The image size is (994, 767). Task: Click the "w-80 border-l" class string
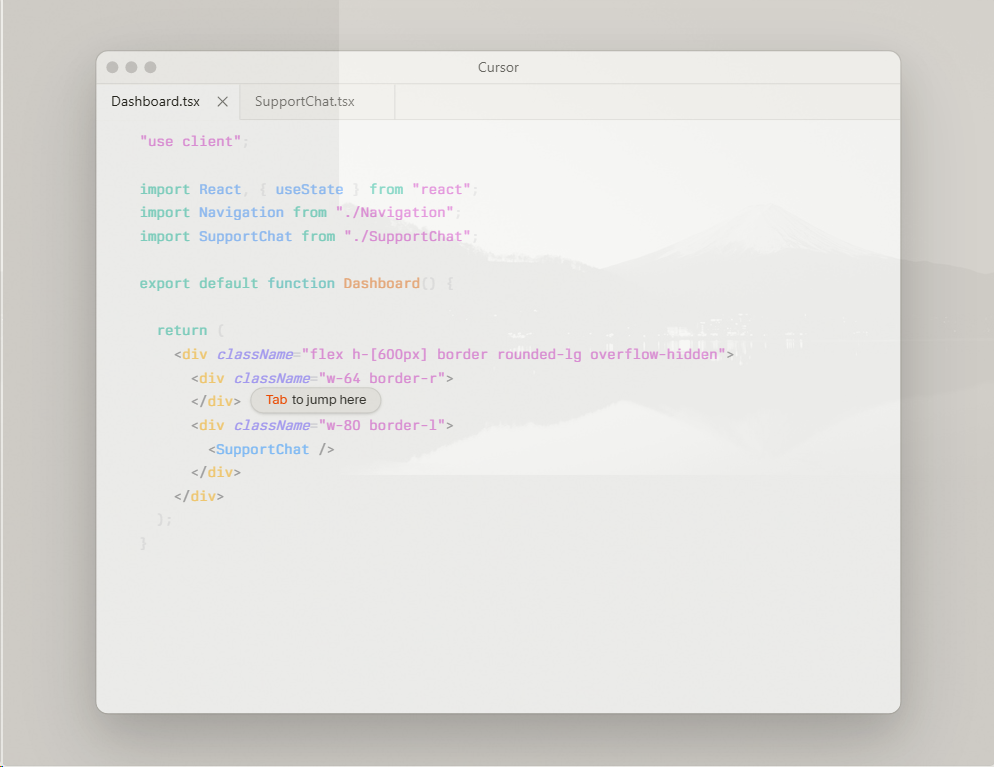381,425
